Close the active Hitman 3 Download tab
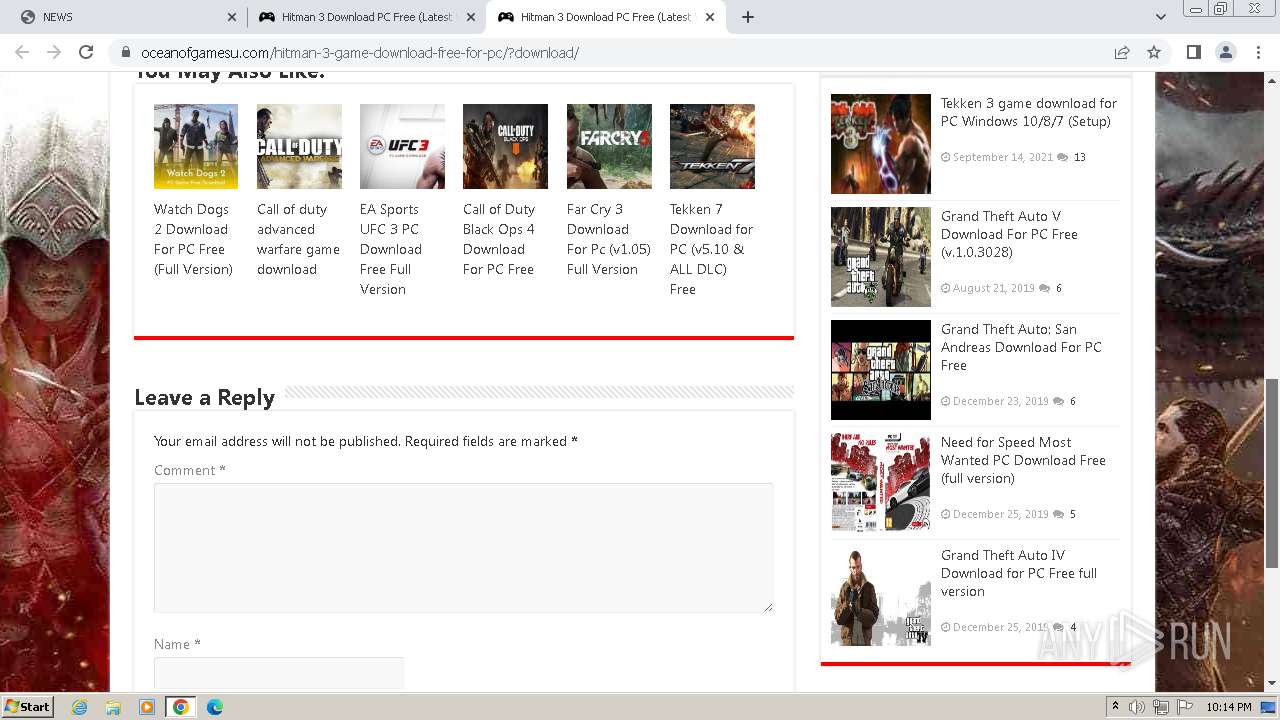The width and height of the screenshot is (1280, 720). tap(710, 17)
